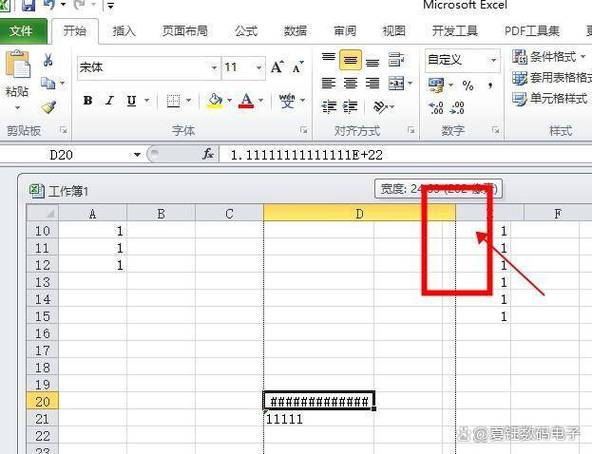Apply cell borders icon
Screen dimensions: 592x454
[174, 101]
